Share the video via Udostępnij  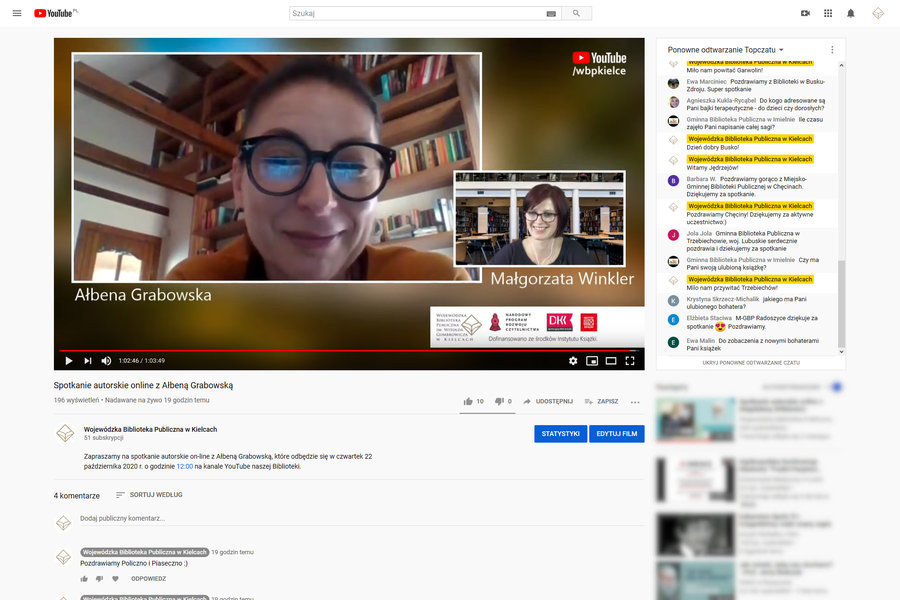pyautogui.click(x=548, y=401)
